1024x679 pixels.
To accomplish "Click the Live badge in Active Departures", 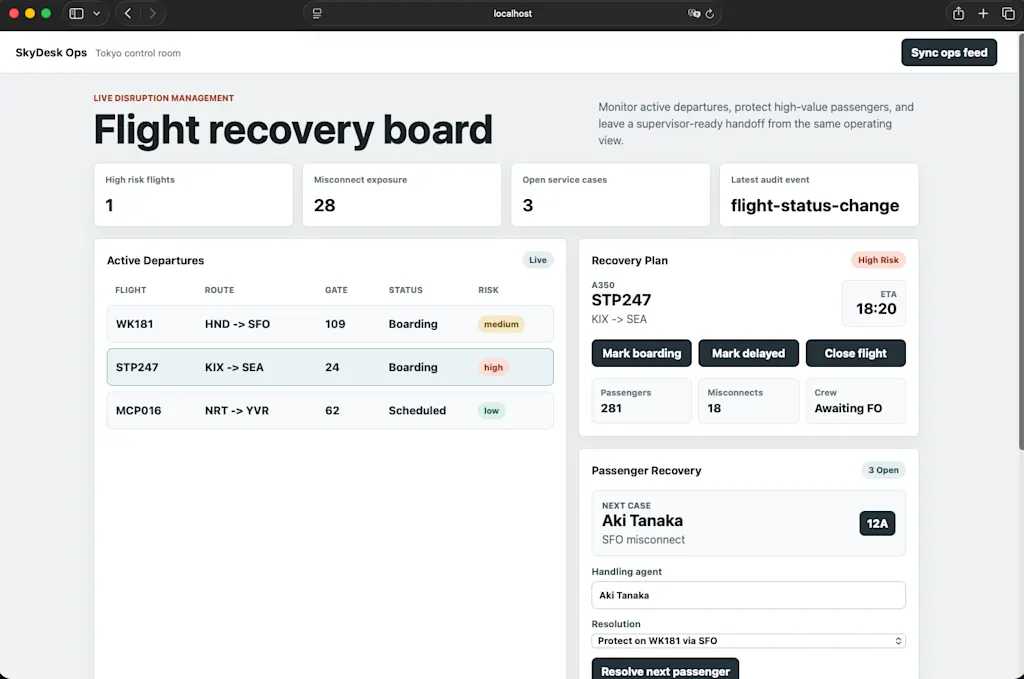I will (537, 260).
